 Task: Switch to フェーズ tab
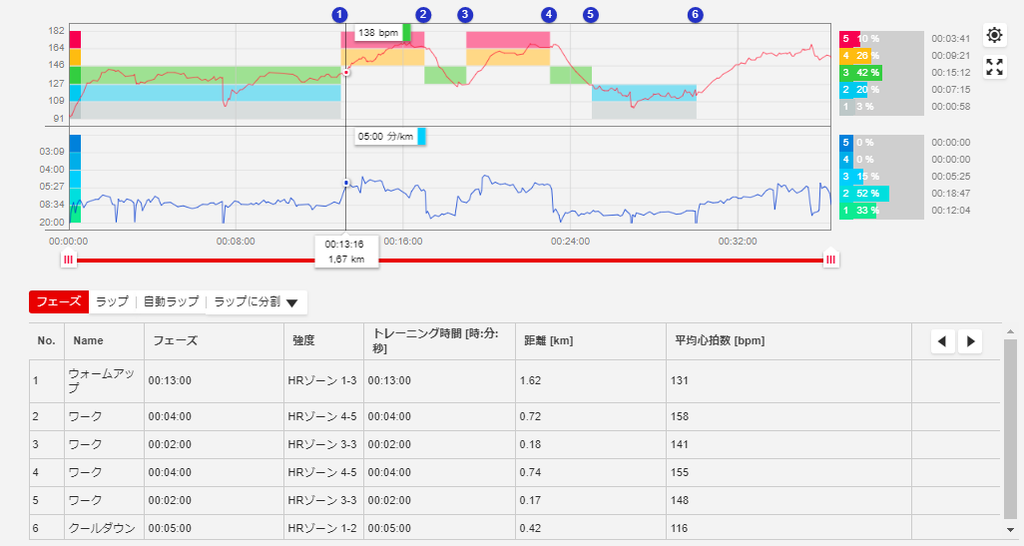(x=59, y=302)
